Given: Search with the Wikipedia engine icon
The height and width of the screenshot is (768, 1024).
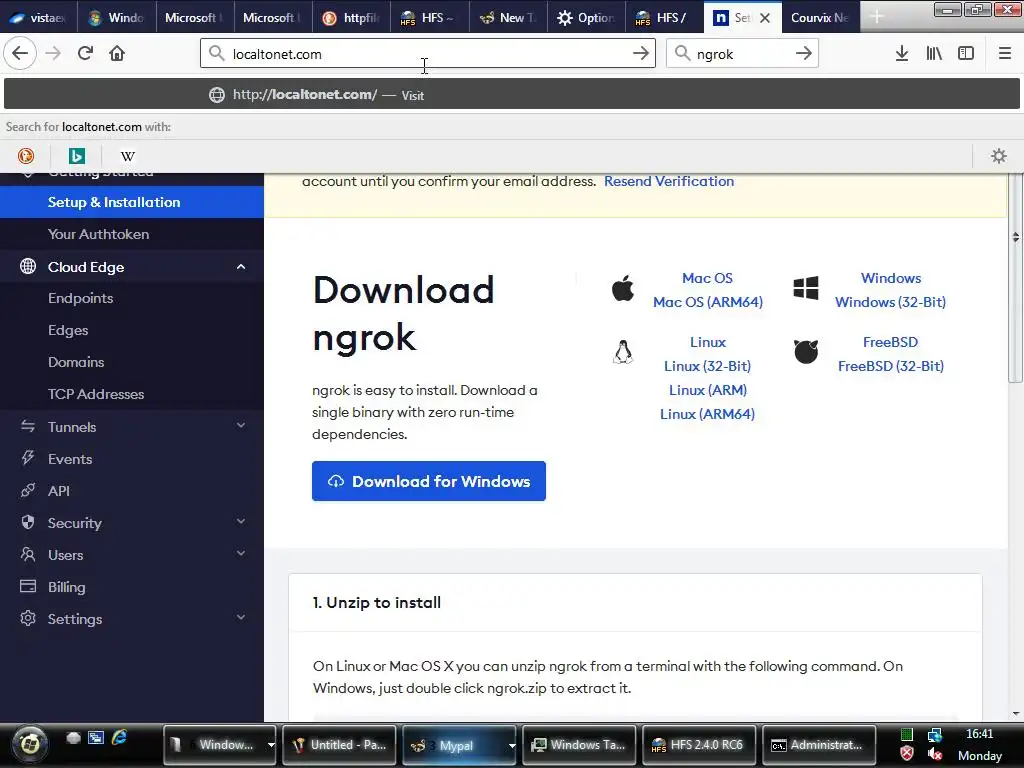Looking at the screenshot, I should click(x=128, y=156).
